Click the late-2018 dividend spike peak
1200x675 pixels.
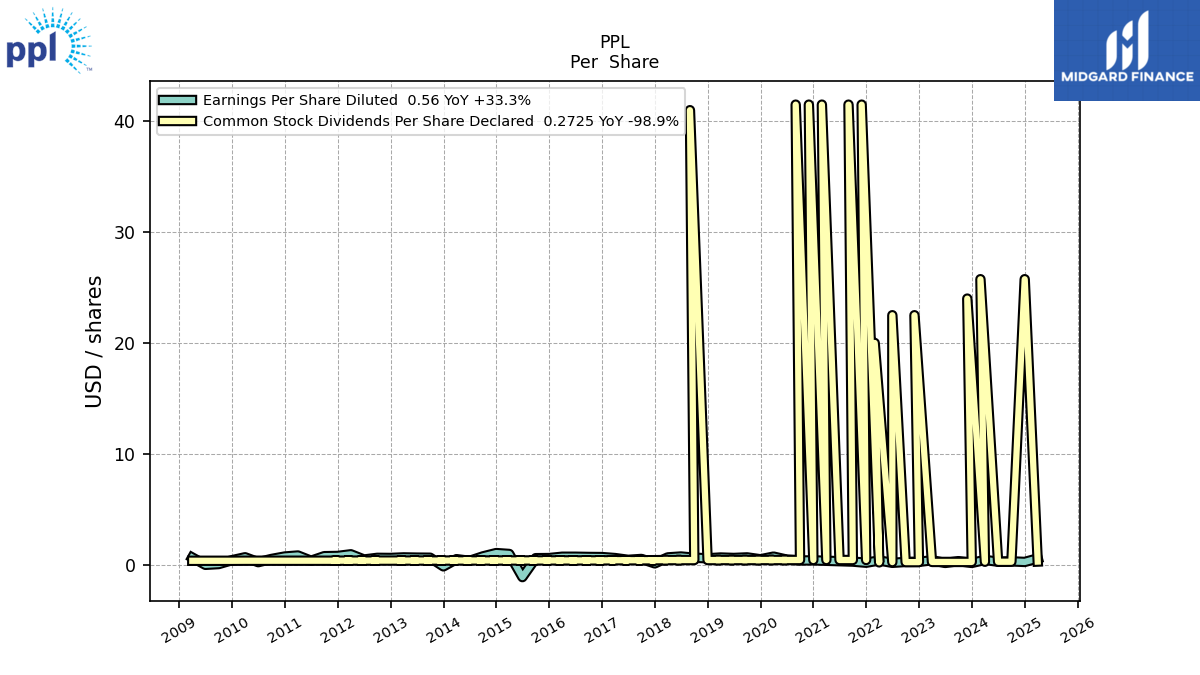[690, 108]
